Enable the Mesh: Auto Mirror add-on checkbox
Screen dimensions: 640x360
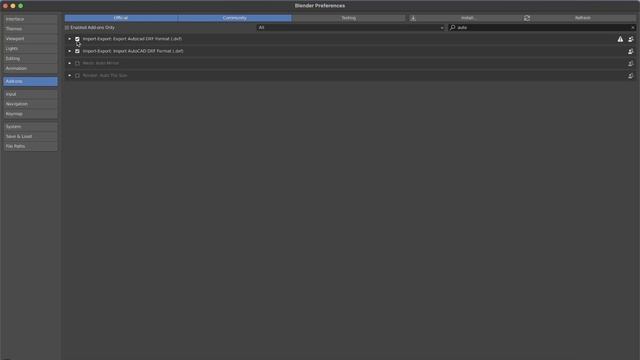tap(77, 64)
